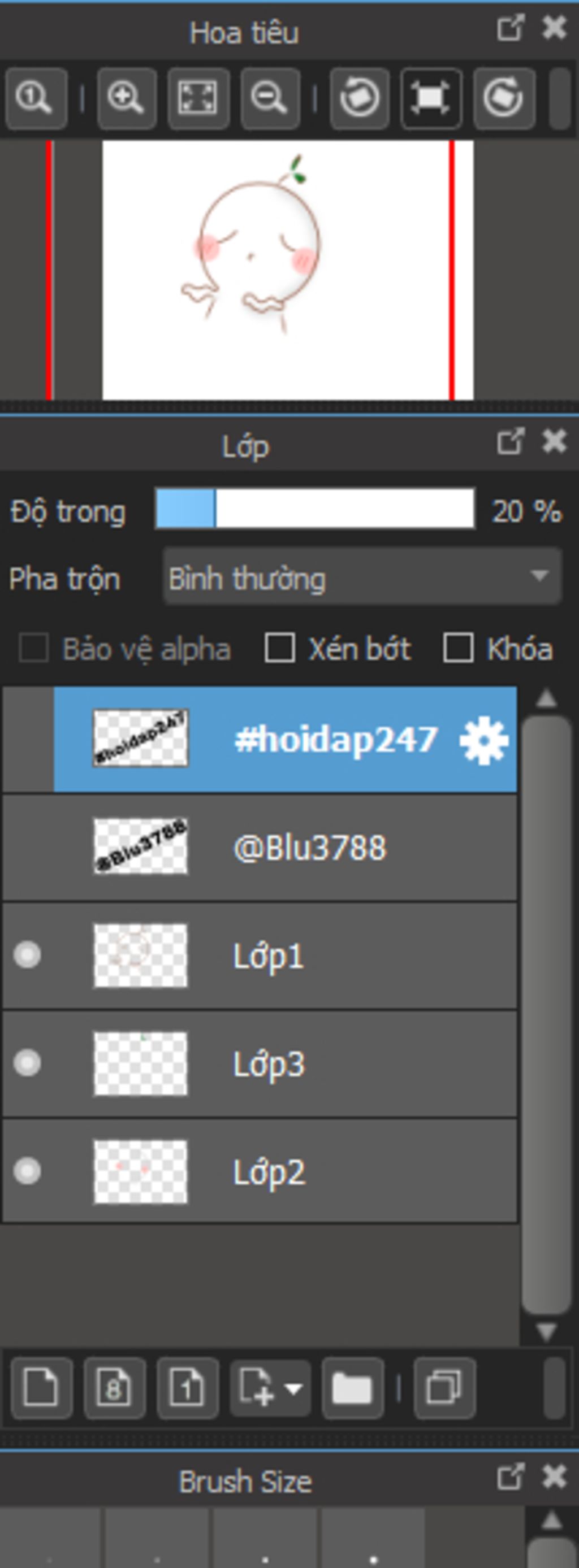
Task: Expand the add layer options arrow
Action: pos(294,1389)
